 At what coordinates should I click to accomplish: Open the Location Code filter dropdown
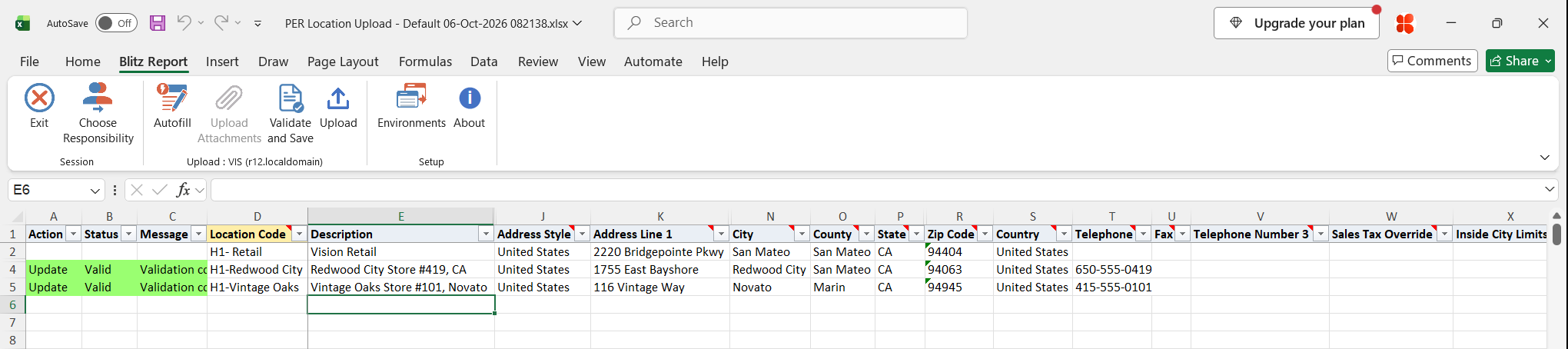299,234
